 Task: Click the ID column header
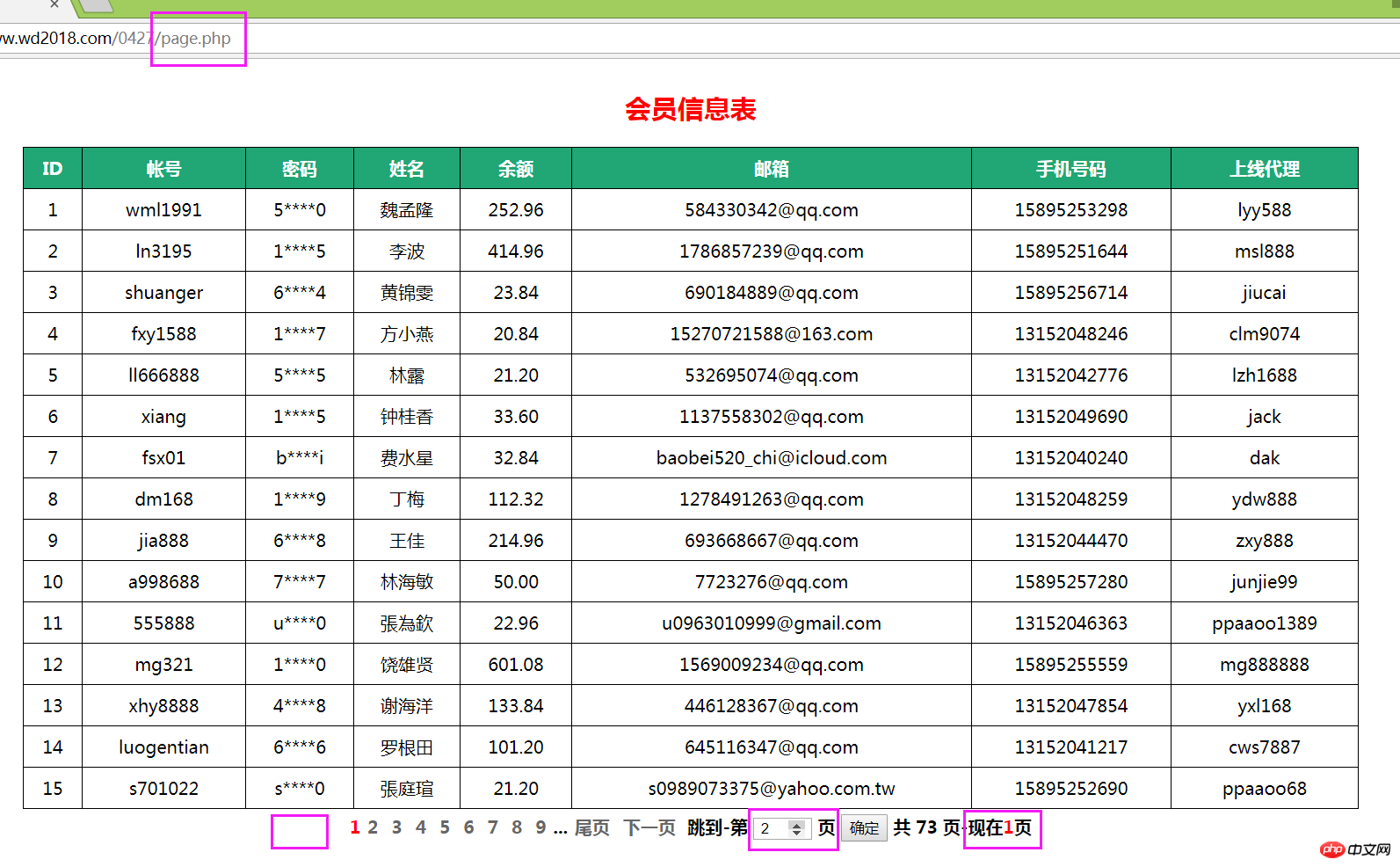coord(53,168)
